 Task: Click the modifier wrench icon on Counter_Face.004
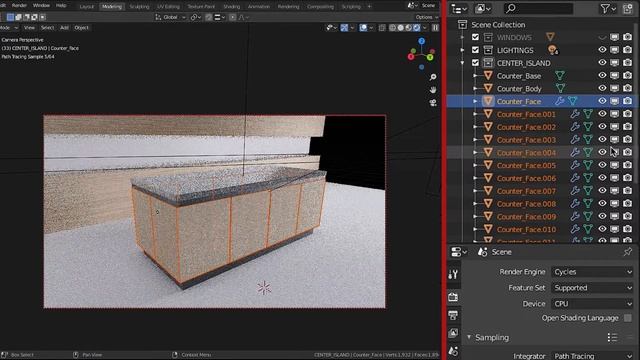[x=575, y=153]
